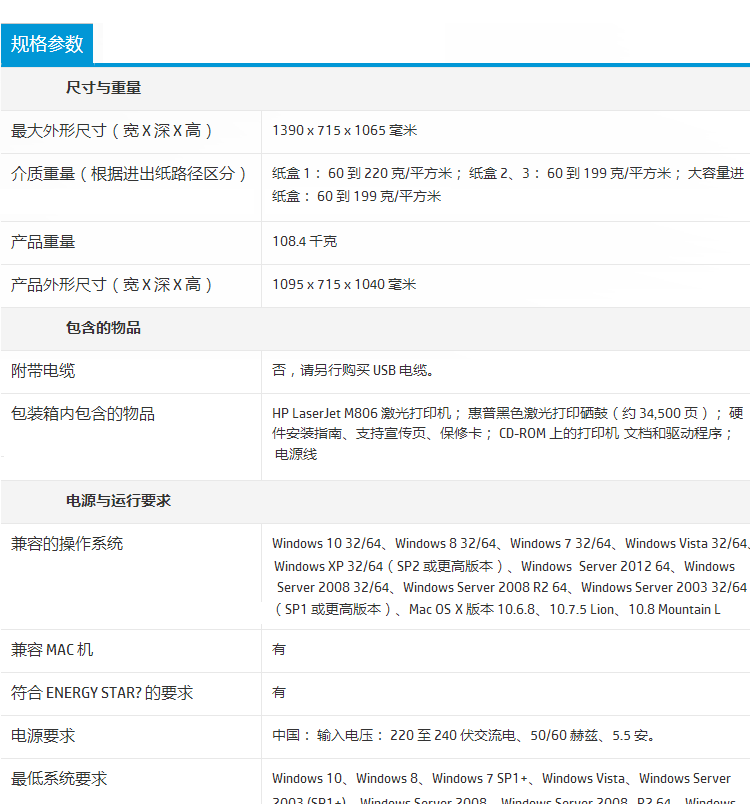This screenshot has width=750, height=804.
Task: Click the 尺寸与重量 section header
Action: pyautogui.click(x=103, y=88)
